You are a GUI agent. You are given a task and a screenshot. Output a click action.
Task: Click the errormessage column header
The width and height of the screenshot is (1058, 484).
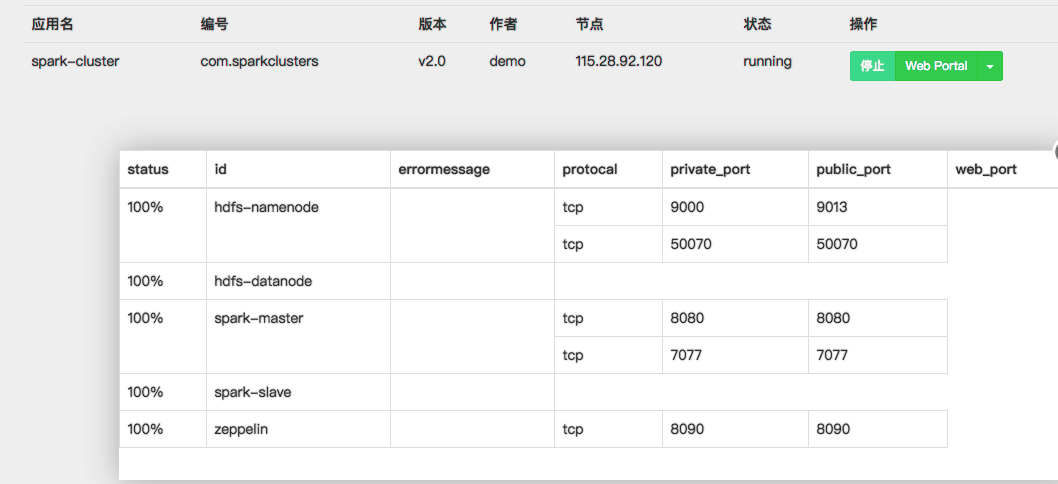coord(443,169)
